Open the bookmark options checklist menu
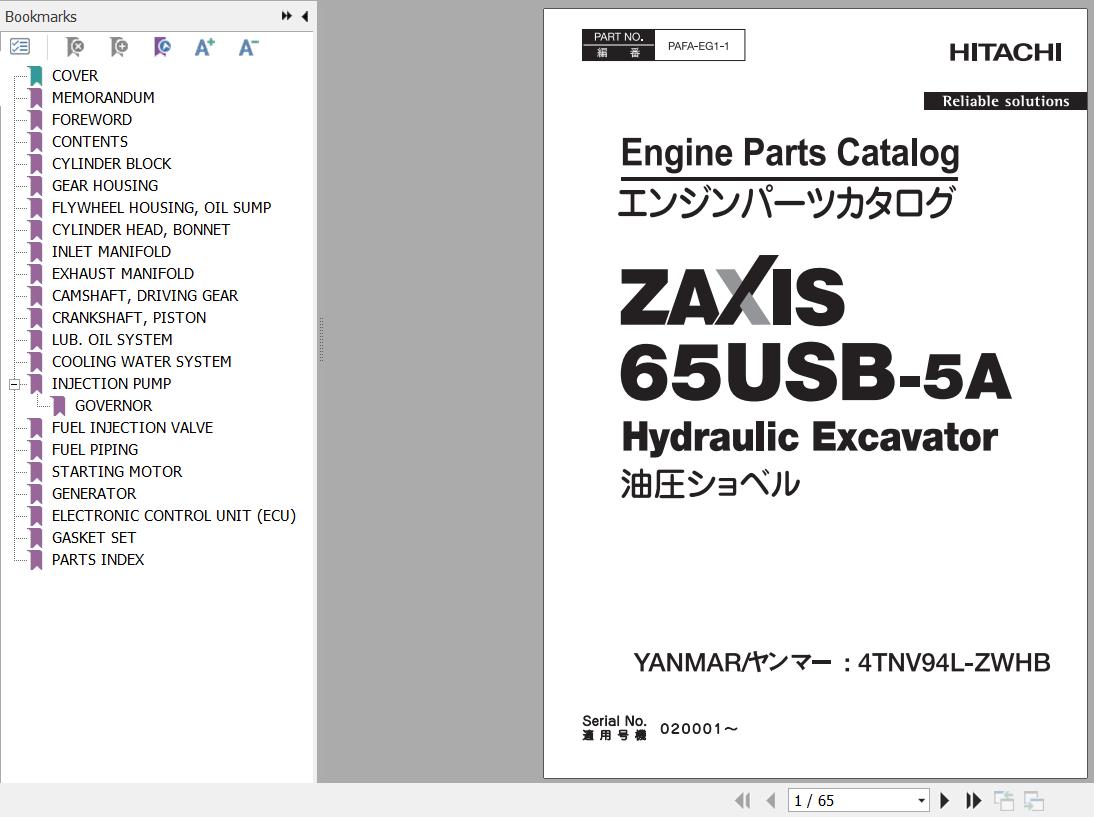1094x817 pixels. tap(20, 47)
